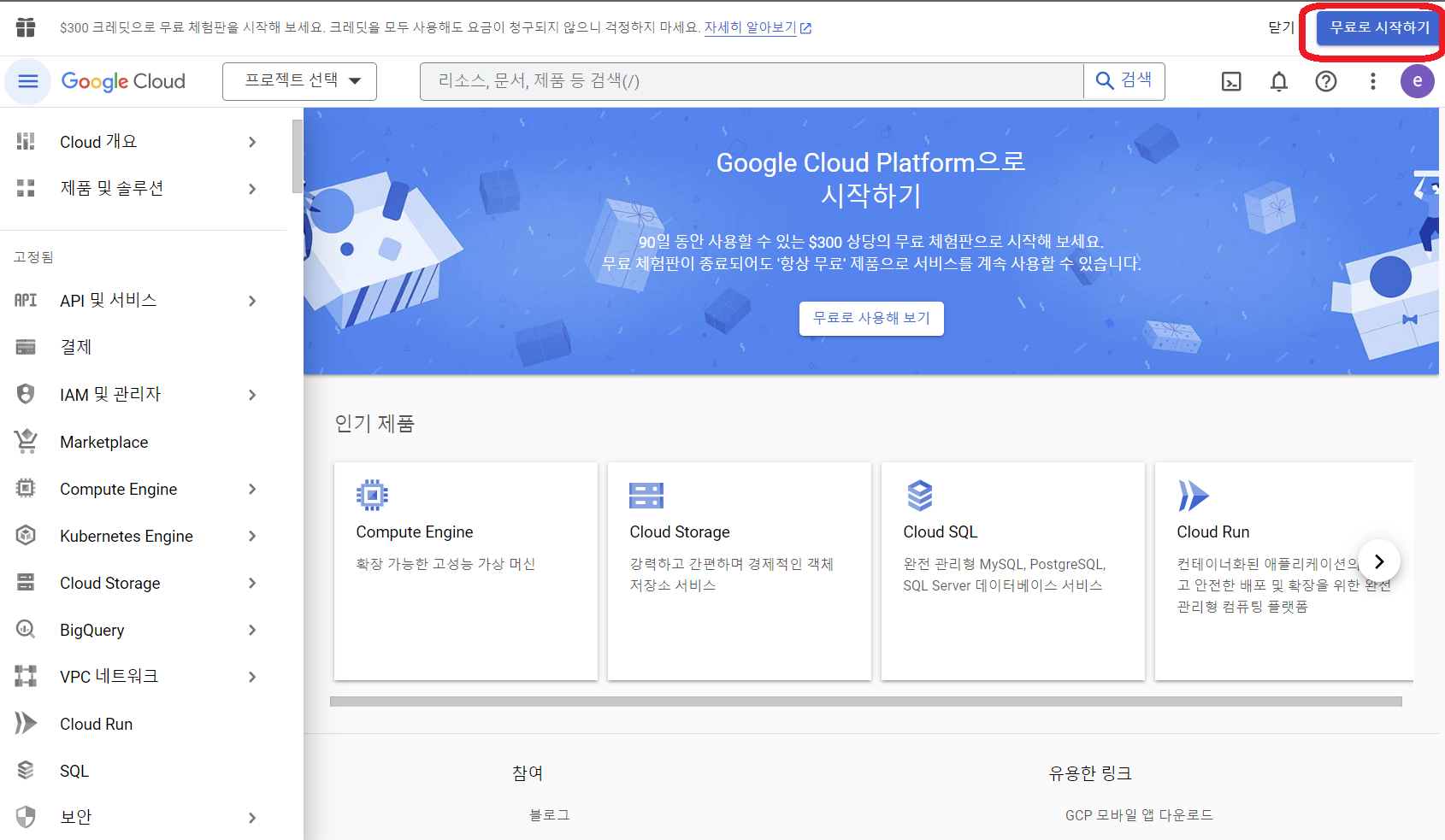The image size is (1445, 840).
Task: Click the BigQuery magnifier icon
Action: (x=26, y=630)
